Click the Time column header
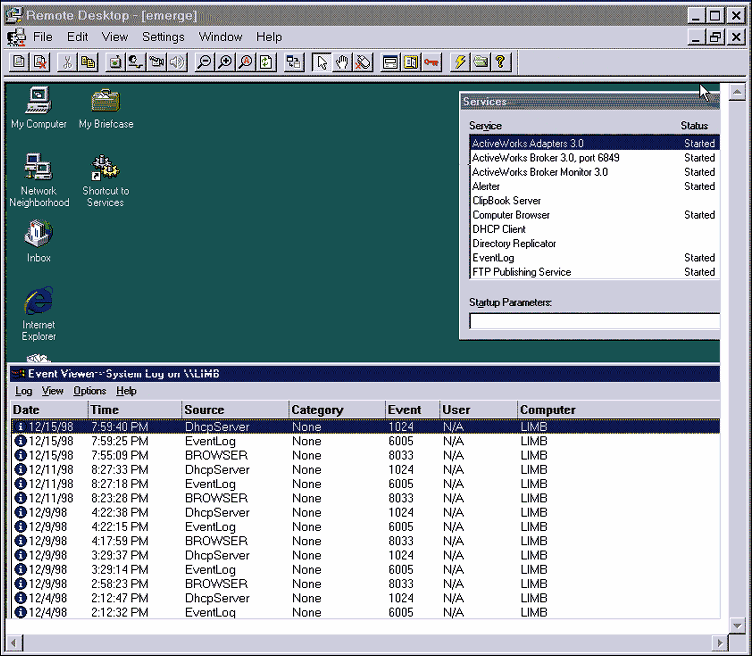Image resolution: width=752 pixels, height=656 pixels. point(135,410)
